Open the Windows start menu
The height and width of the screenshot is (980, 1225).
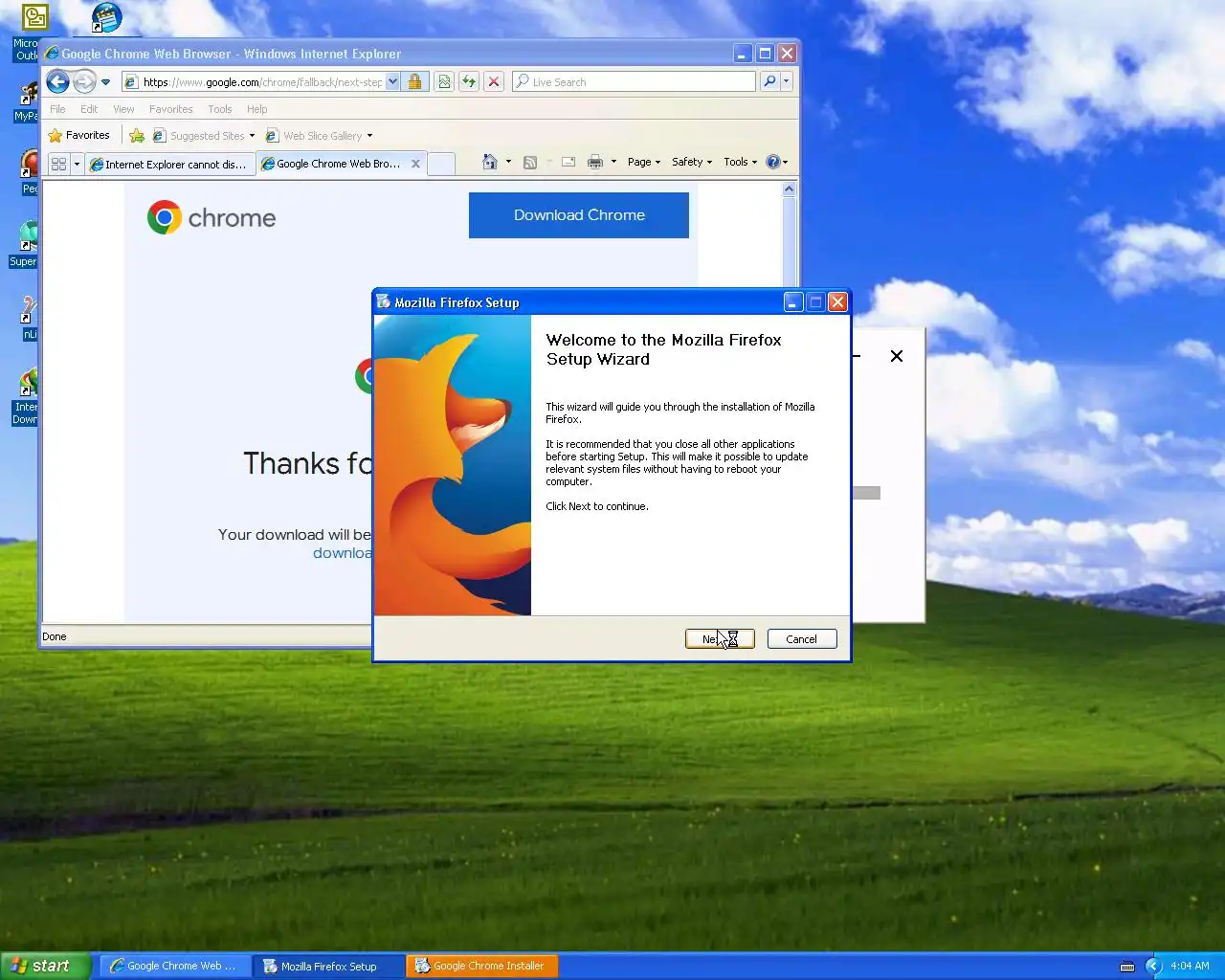[x=45, y=966]
